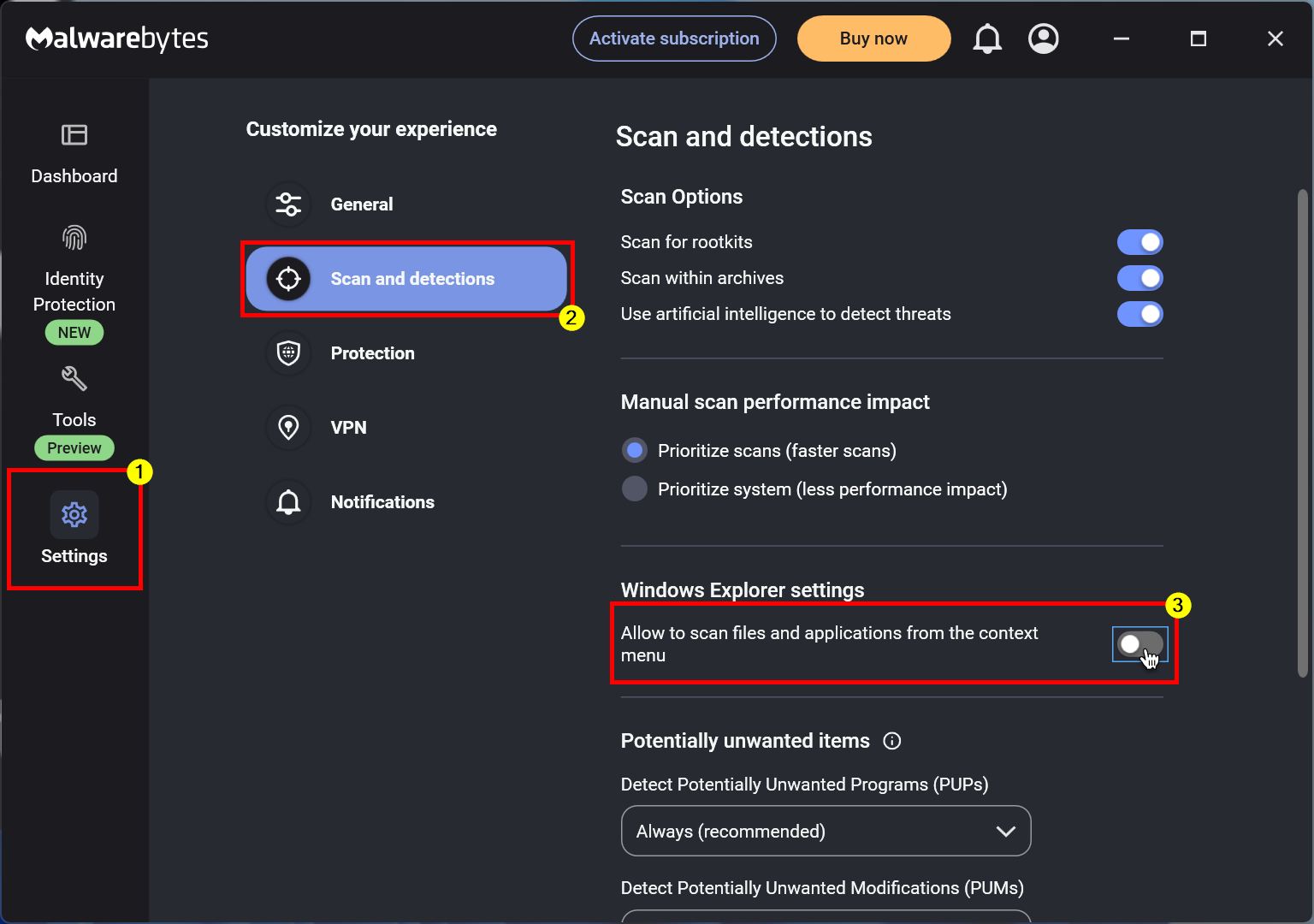
Task: Open the General settings category
Action: [x=361, y=204]
